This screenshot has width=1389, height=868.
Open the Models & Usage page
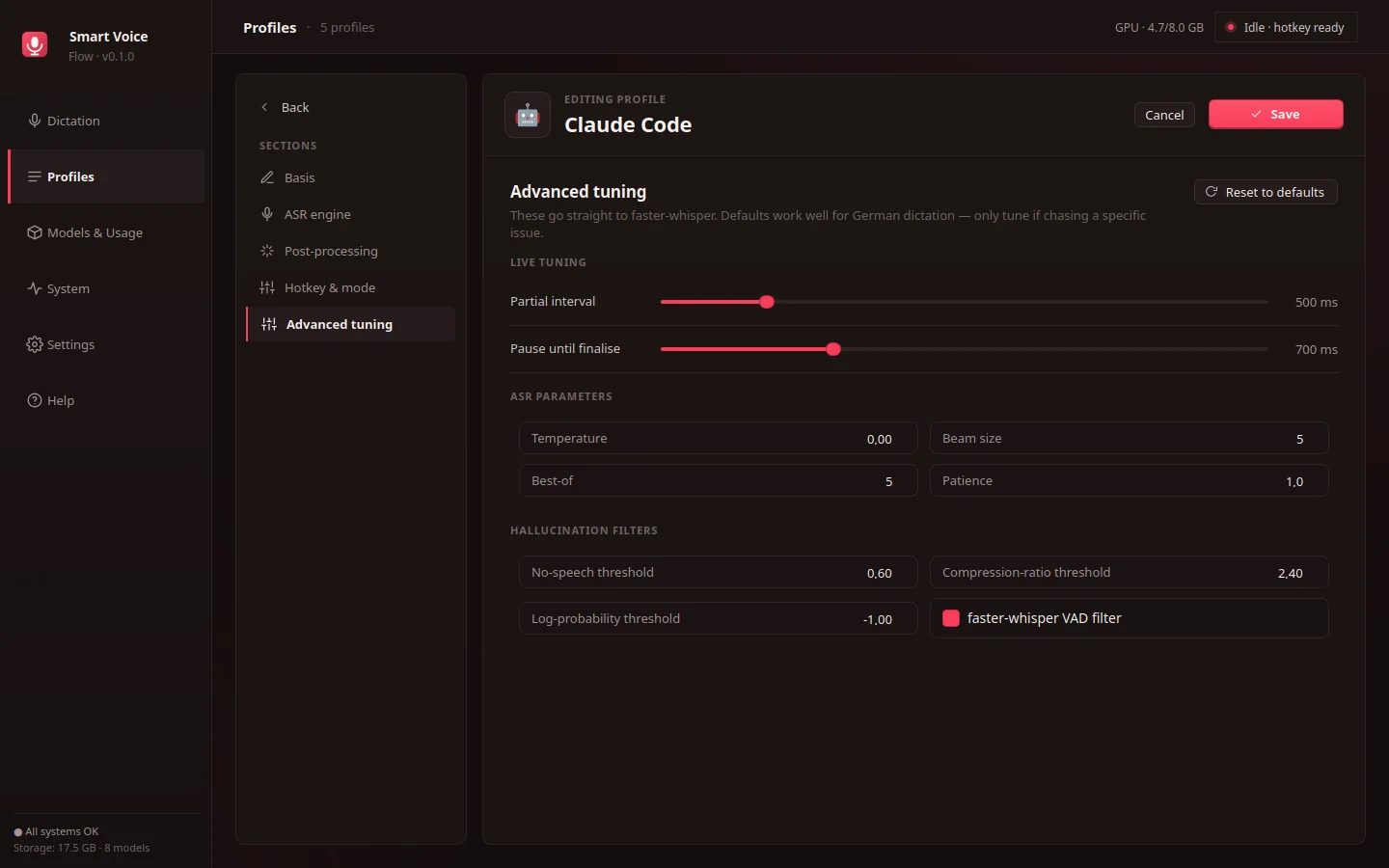pos(106,232)
